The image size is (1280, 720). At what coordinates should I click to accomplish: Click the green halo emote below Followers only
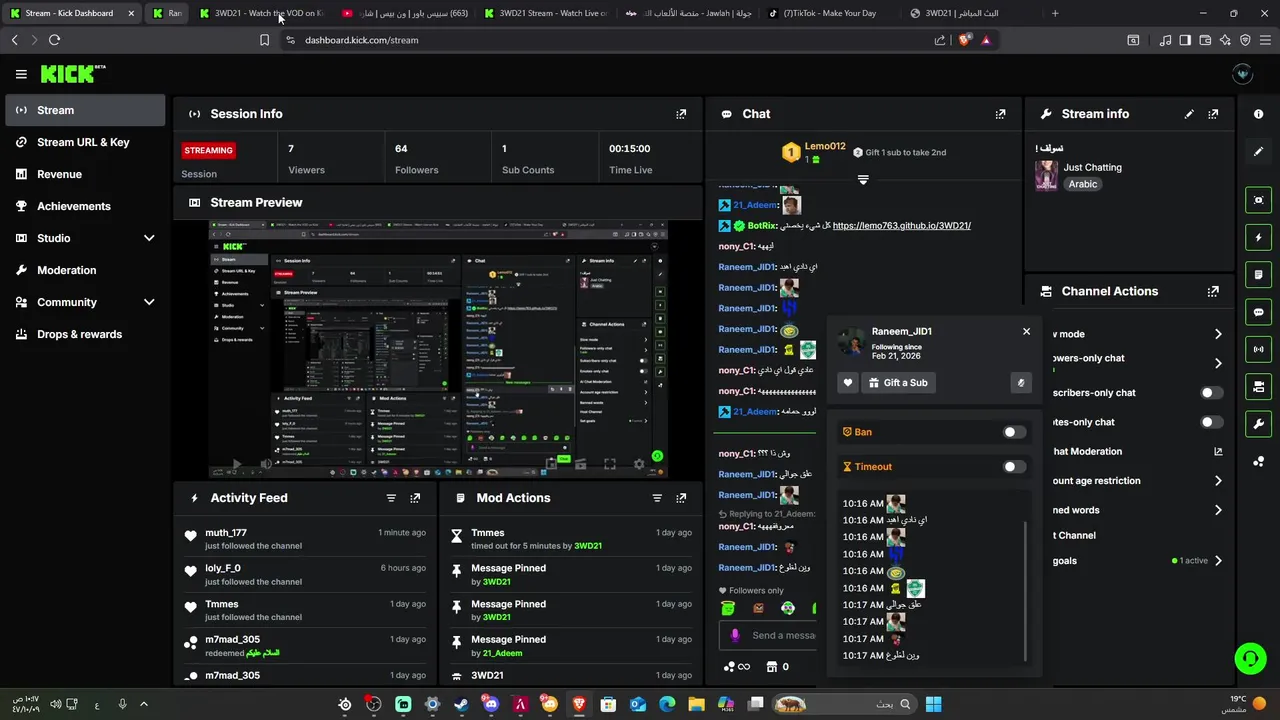click(x=728, y=608)
